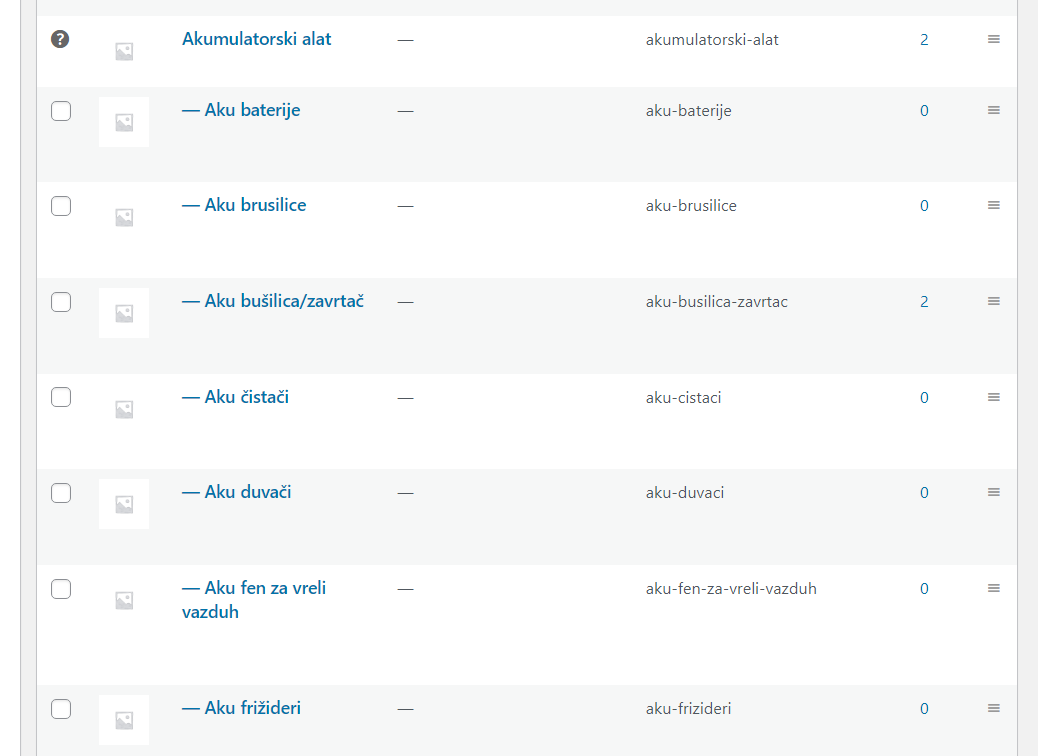The width and height of the screenshot is (1038, 756).
Task: Open the Akumulatorski alat category
Action: click(256, 39)
